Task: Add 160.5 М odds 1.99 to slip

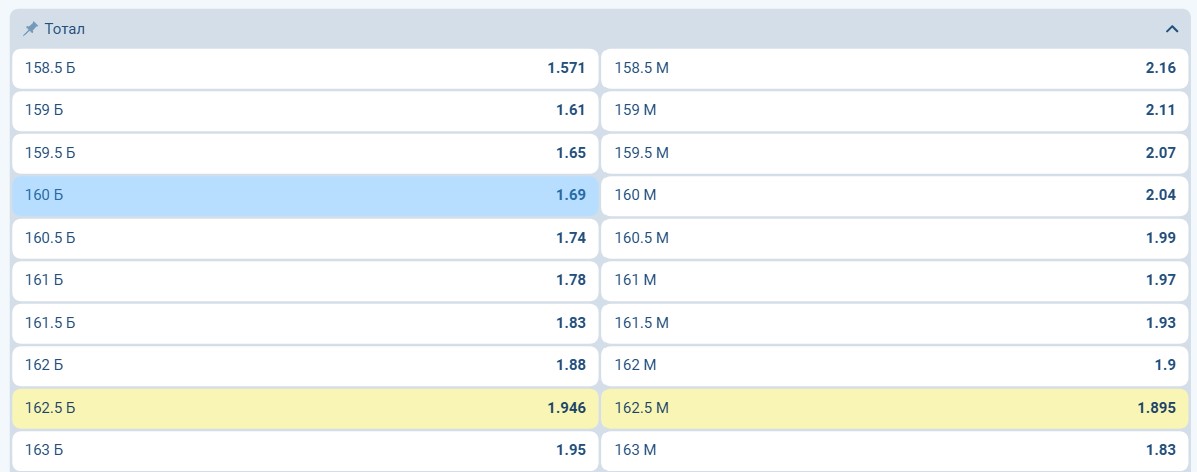Action: pyautogui.click(x=895, y=238)
